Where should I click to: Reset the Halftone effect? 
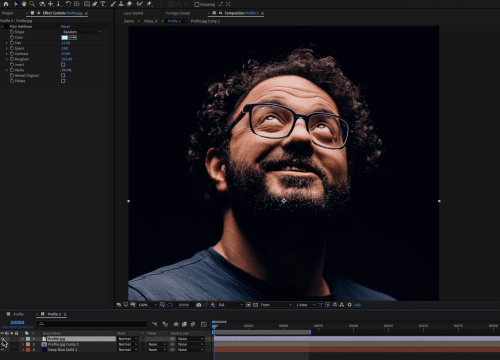point(66,26)
